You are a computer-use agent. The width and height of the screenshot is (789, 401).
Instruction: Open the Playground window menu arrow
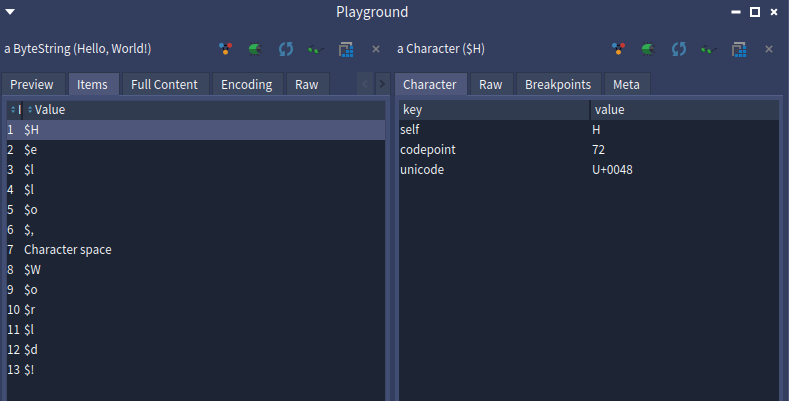click(10, 11)
